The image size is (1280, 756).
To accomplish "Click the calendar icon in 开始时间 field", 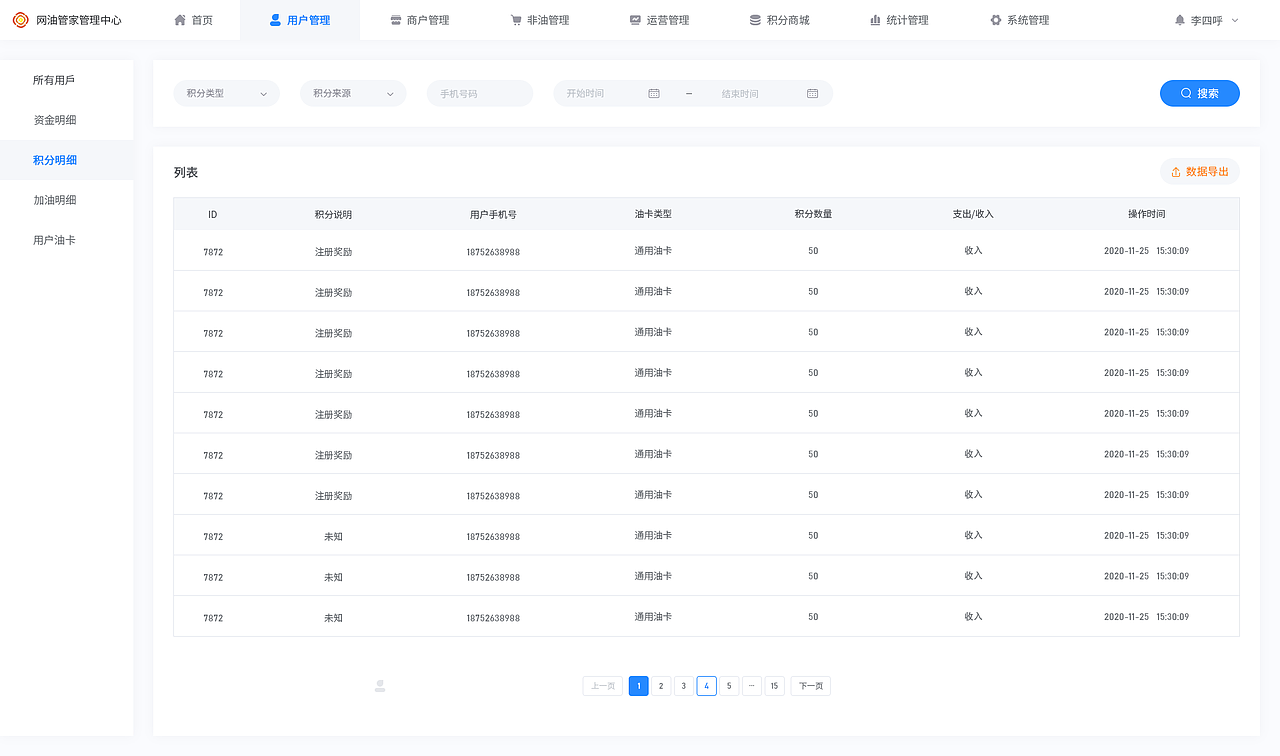I will (x=654, y=93).
